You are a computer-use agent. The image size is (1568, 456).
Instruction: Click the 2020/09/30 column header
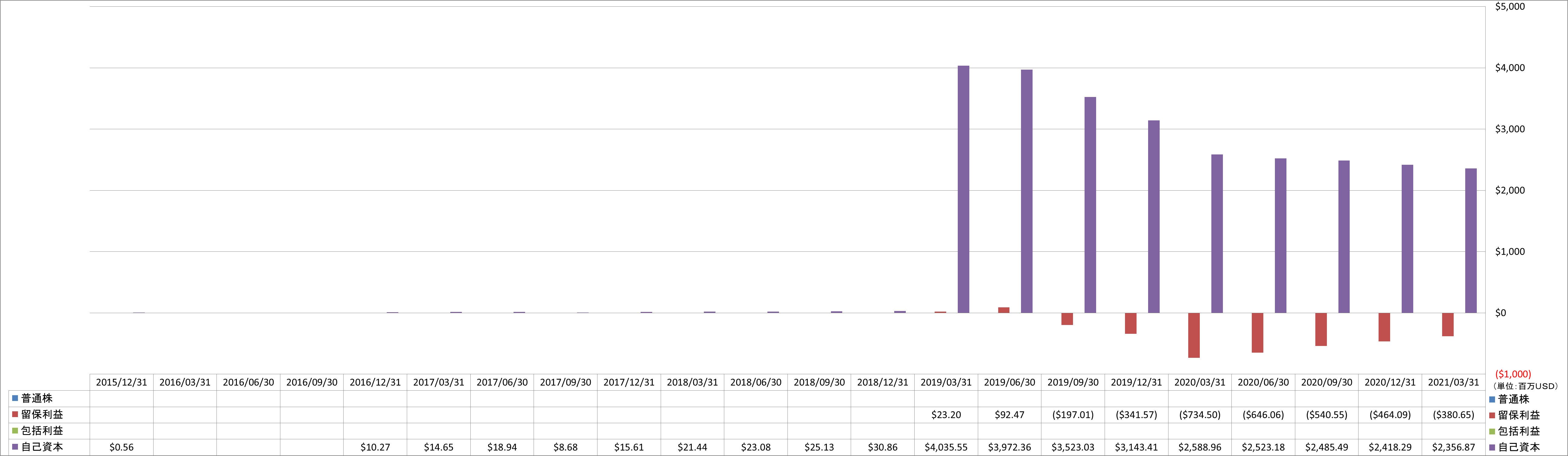(1327, 382)
